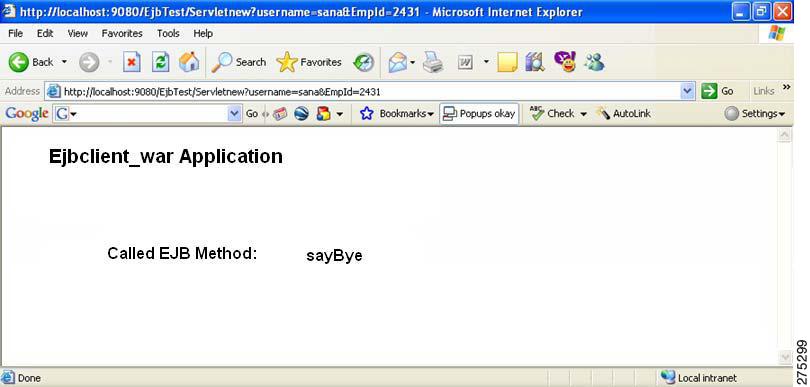This screenshot has width=810, height=387.
Task: Expand the Mail dropdown arrow
Action: pyautogui.click(x=413, y=63)
